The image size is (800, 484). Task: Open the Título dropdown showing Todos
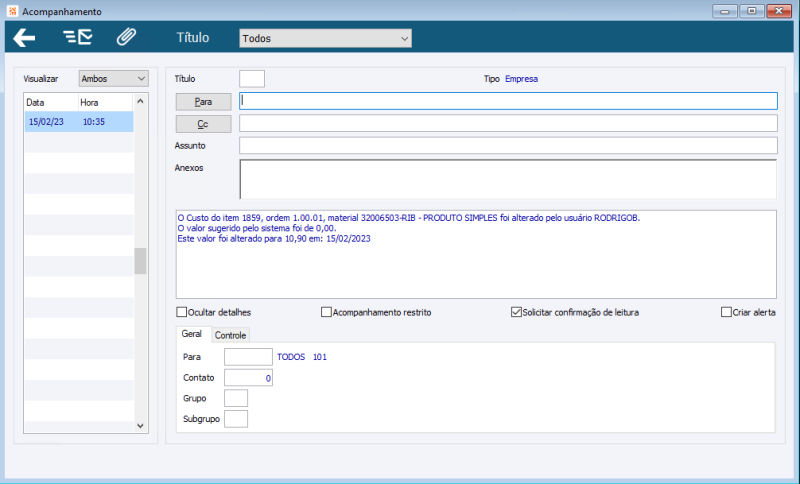pyautogui.click(x=325, y=38)
